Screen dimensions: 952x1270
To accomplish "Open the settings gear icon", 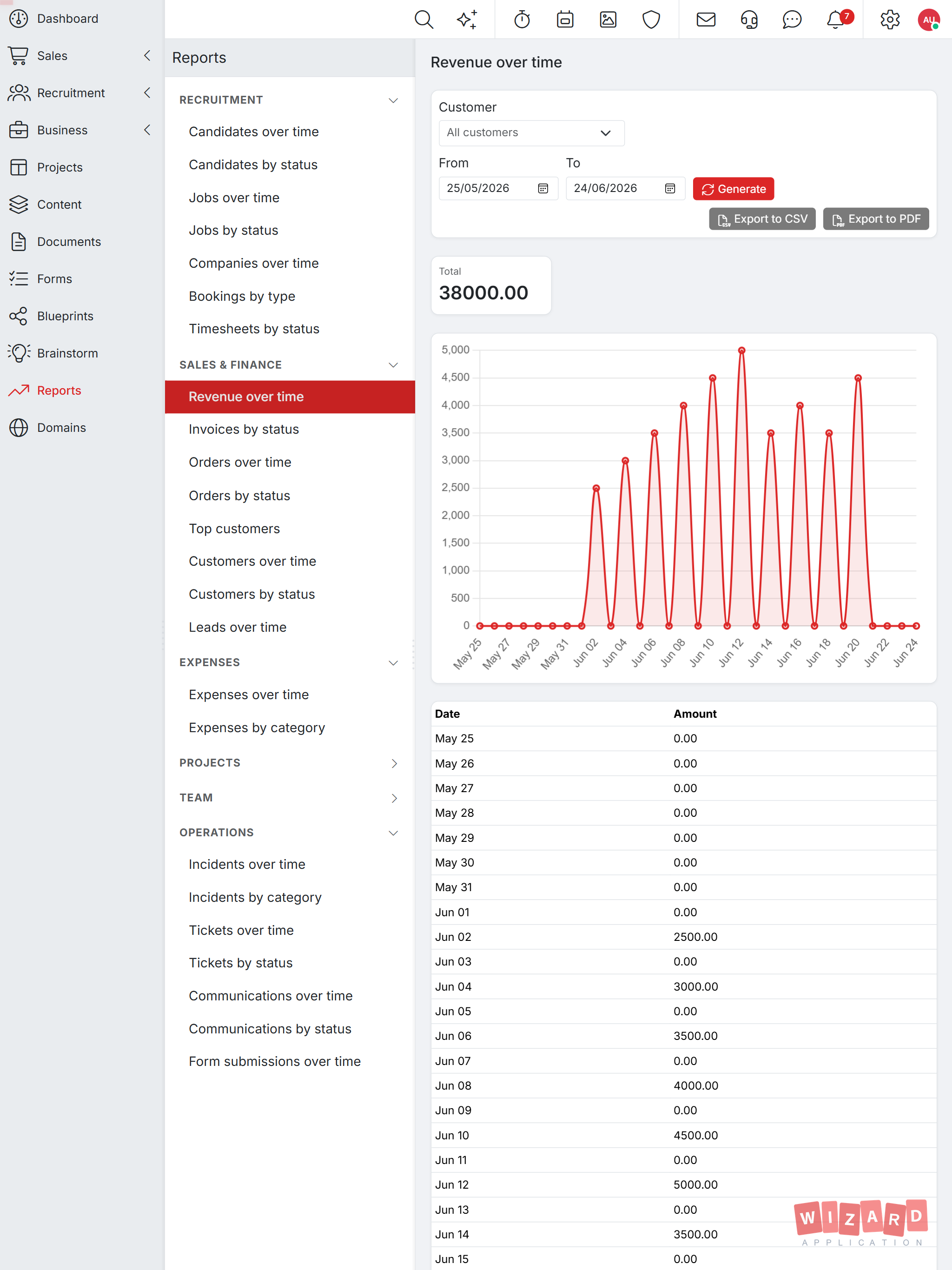I will 889,20.
